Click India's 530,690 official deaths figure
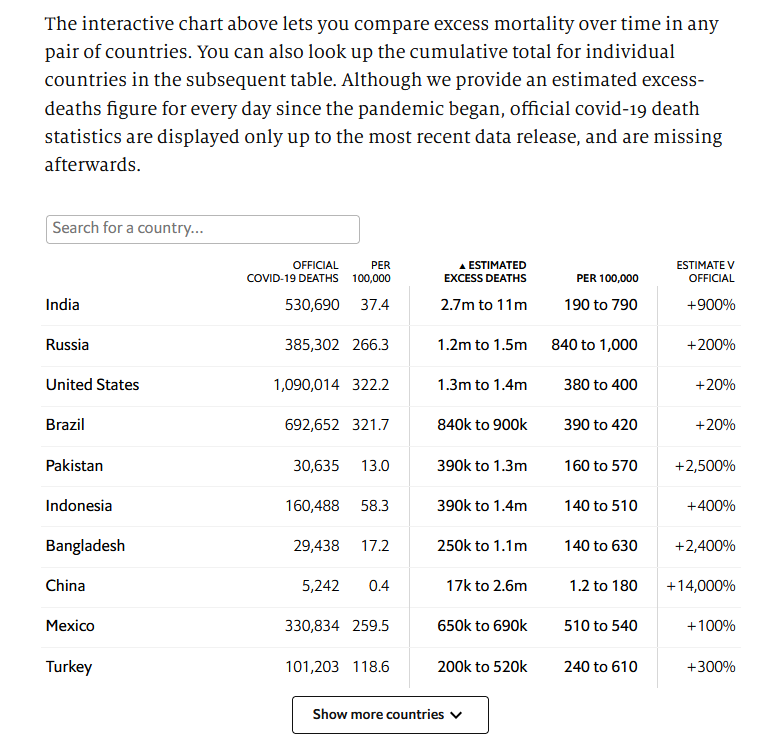The width and height of the screenshot is (765, 747). [312, 305]
